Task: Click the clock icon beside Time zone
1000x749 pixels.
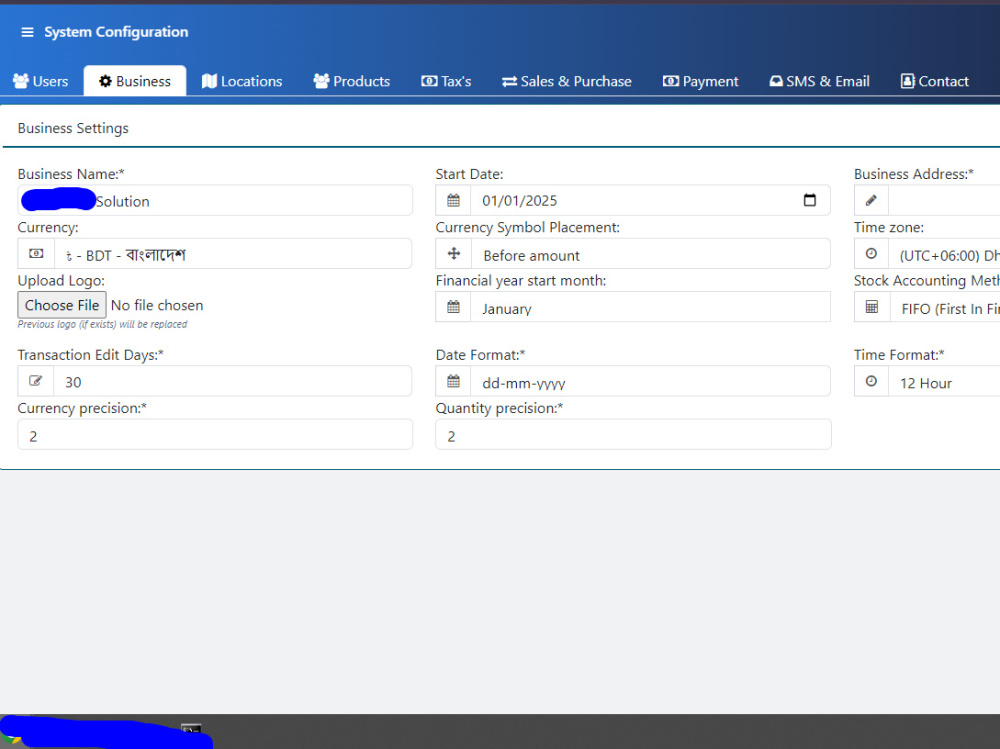Action: coord(871,254)
